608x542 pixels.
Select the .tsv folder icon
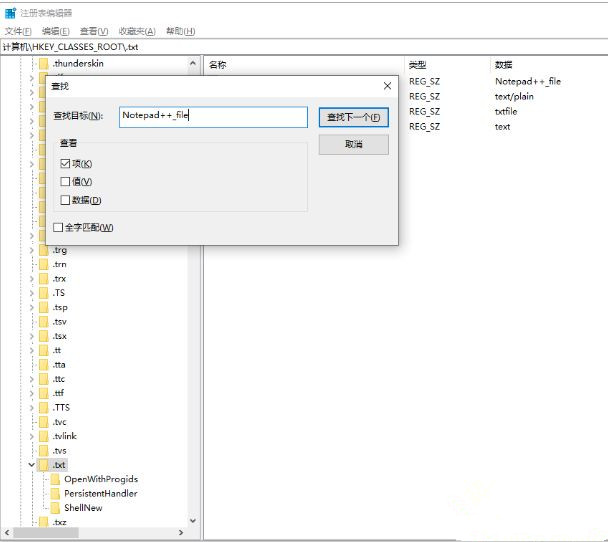point(44,322)
